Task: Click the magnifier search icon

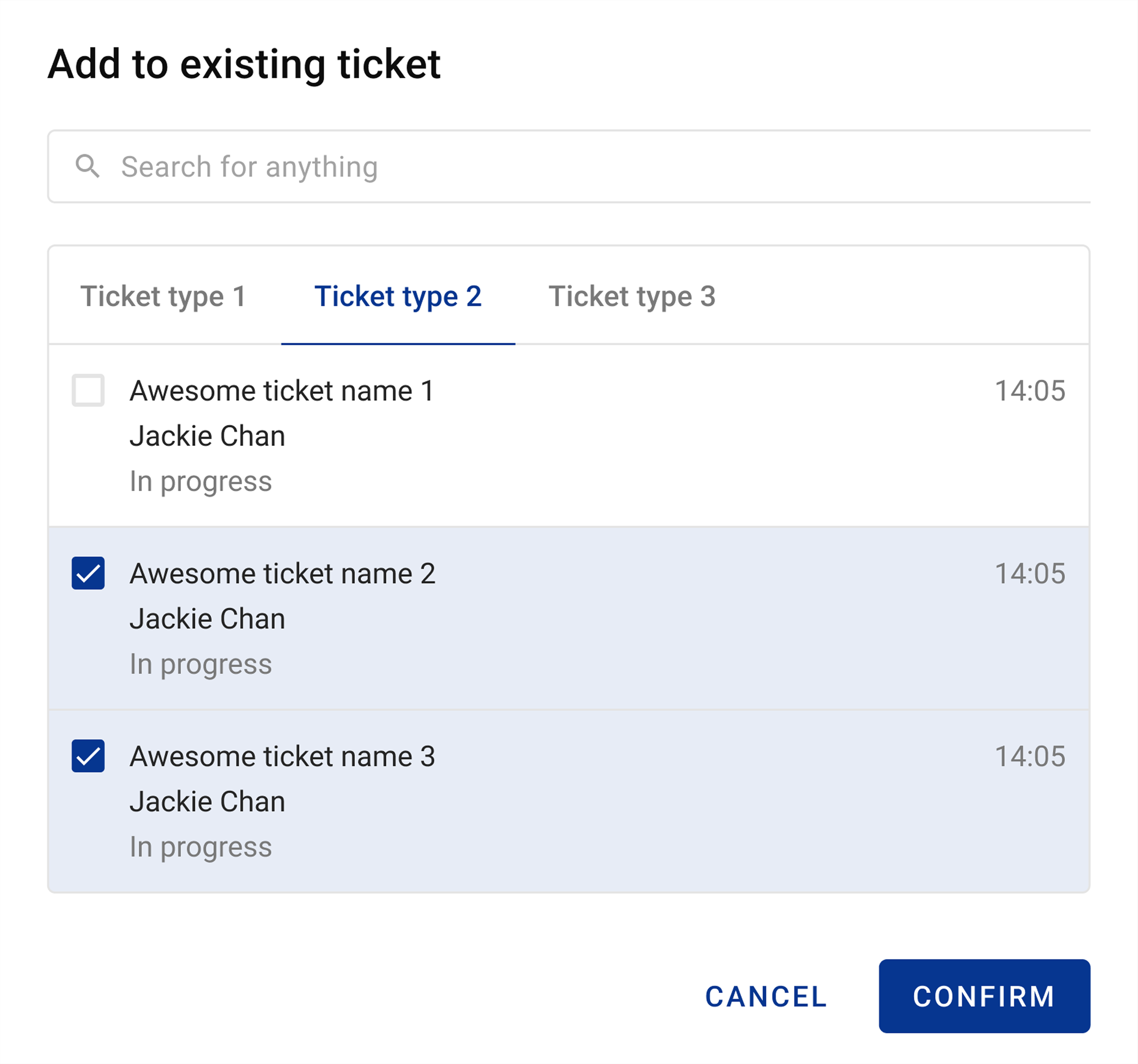Action: [88, 167]
